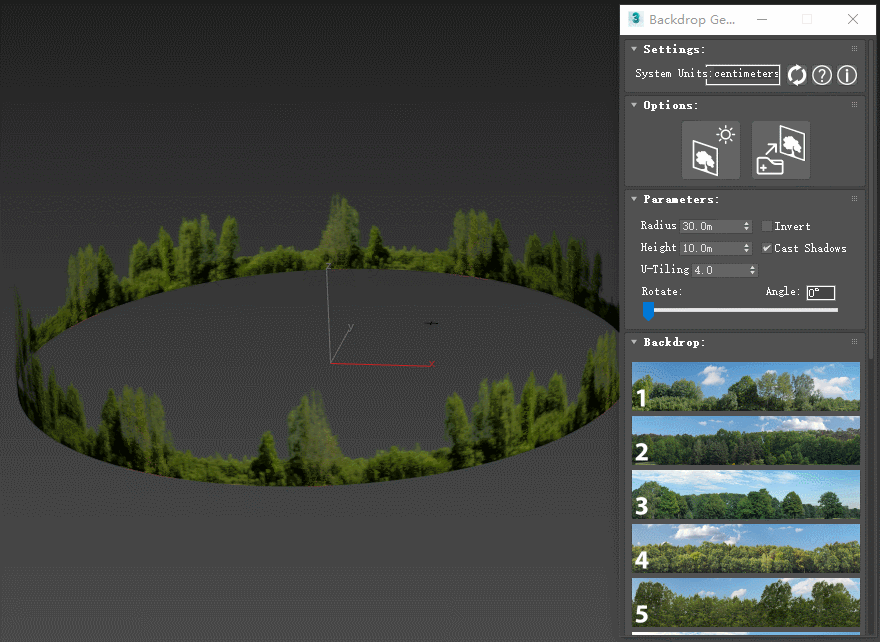The image size is (880, 642).
Task: Collapse the Parameters rollout
Action: 634,199
